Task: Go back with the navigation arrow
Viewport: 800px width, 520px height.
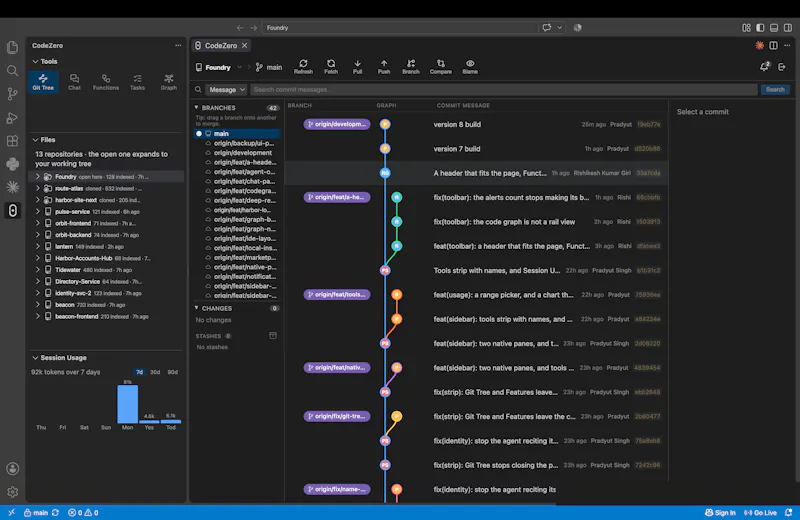Action: (x=240, y=28)
